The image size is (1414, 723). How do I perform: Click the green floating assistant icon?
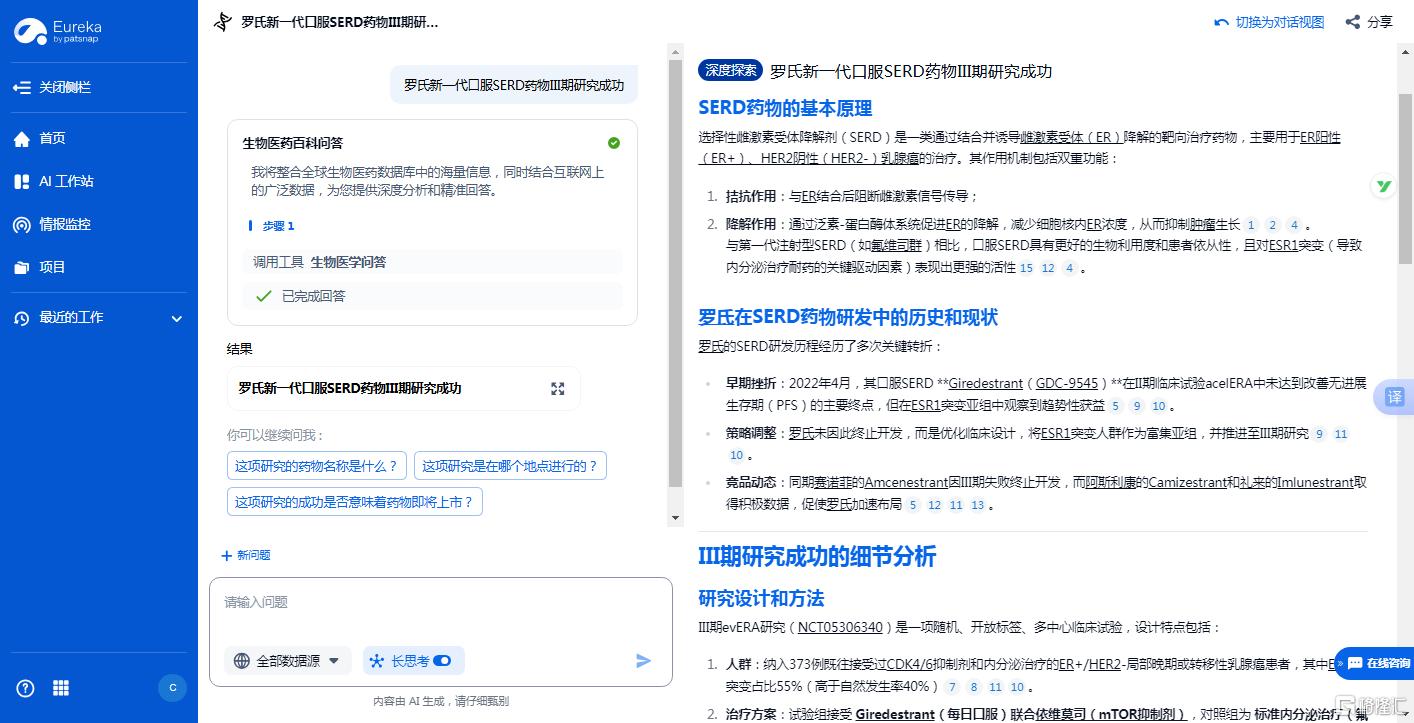[x=1383, y=187]
